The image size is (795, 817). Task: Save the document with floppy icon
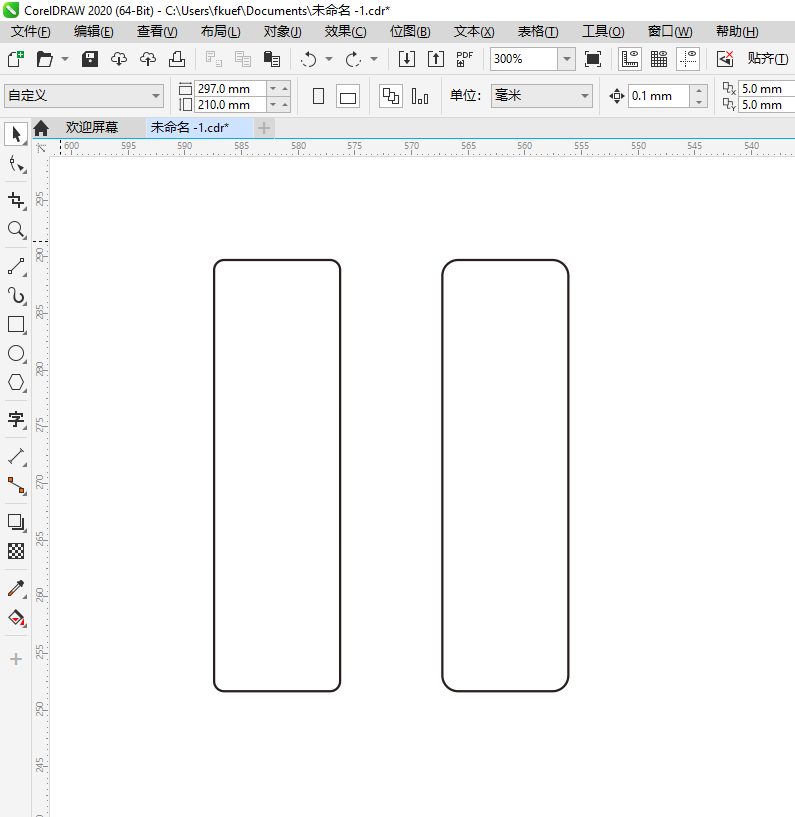(90, 59)
